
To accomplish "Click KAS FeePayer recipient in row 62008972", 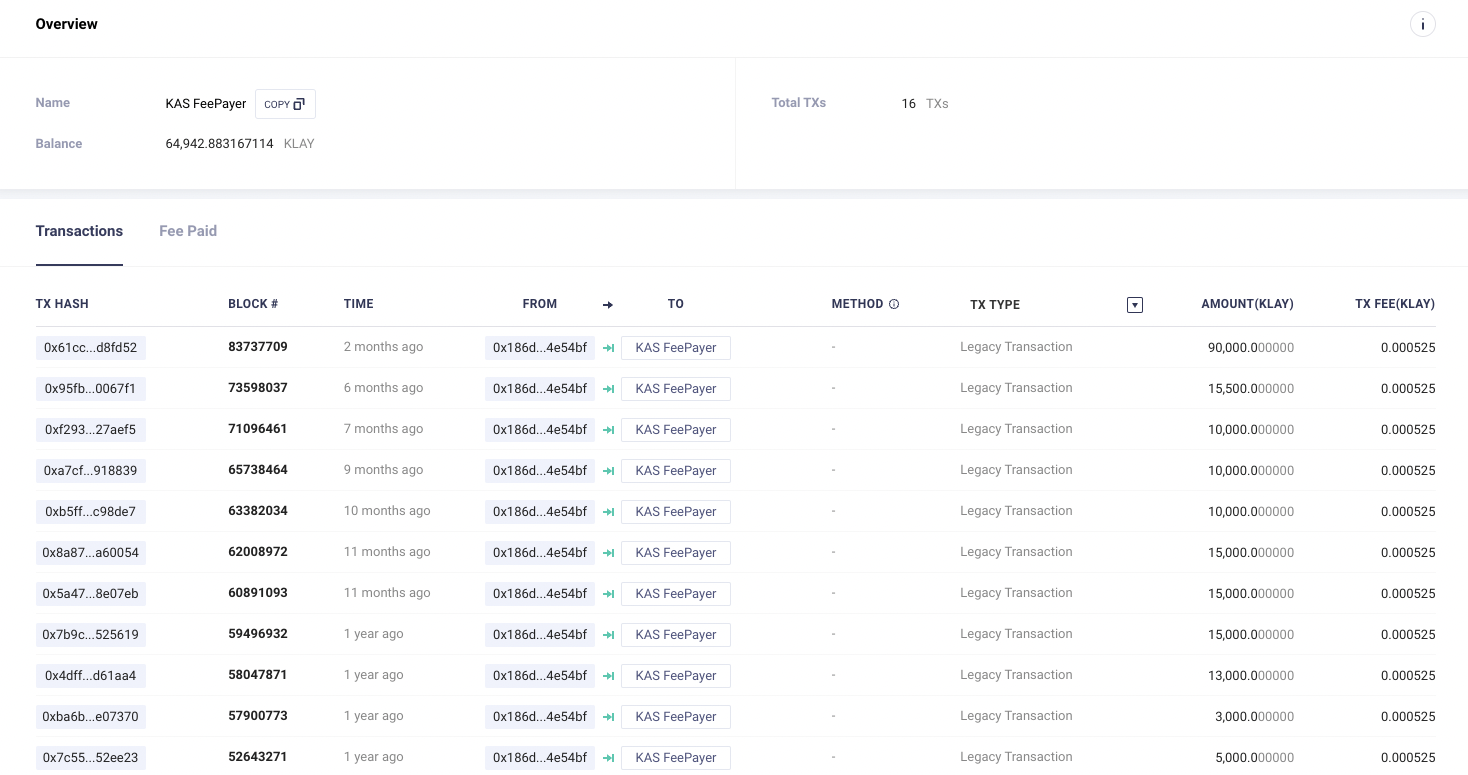I will 676,553.
